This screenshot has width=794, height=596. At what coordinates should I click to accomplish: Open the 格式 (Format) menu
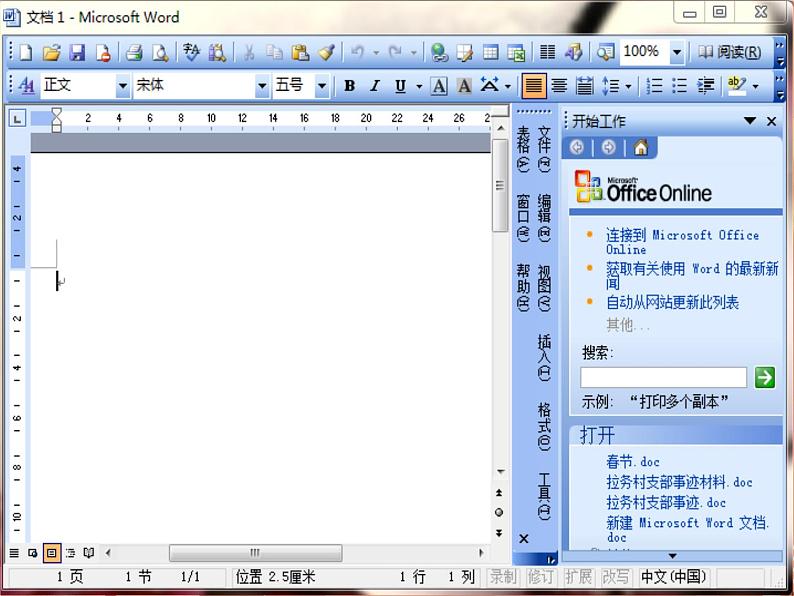pyautogui.click(x=544, y=425)
